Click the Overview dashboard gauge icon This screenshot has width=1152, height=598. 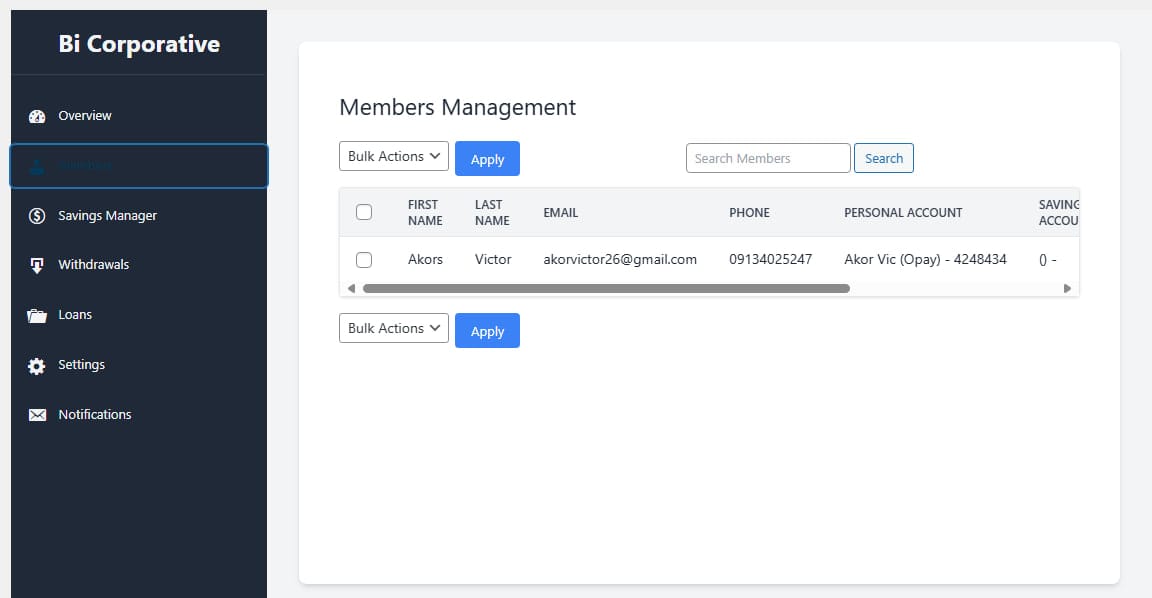click(37, 116)
